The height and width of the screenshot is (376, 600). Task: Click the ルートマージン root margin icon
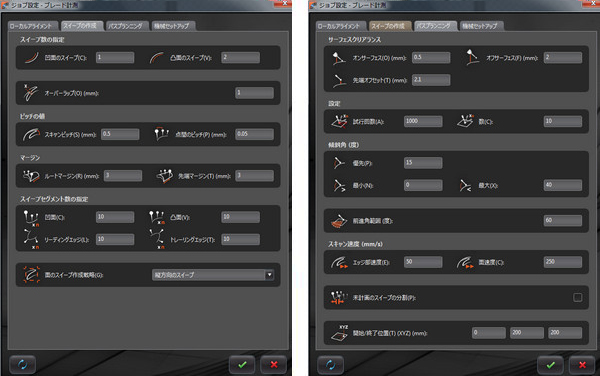pyautogui.click(x=31, y=176)
